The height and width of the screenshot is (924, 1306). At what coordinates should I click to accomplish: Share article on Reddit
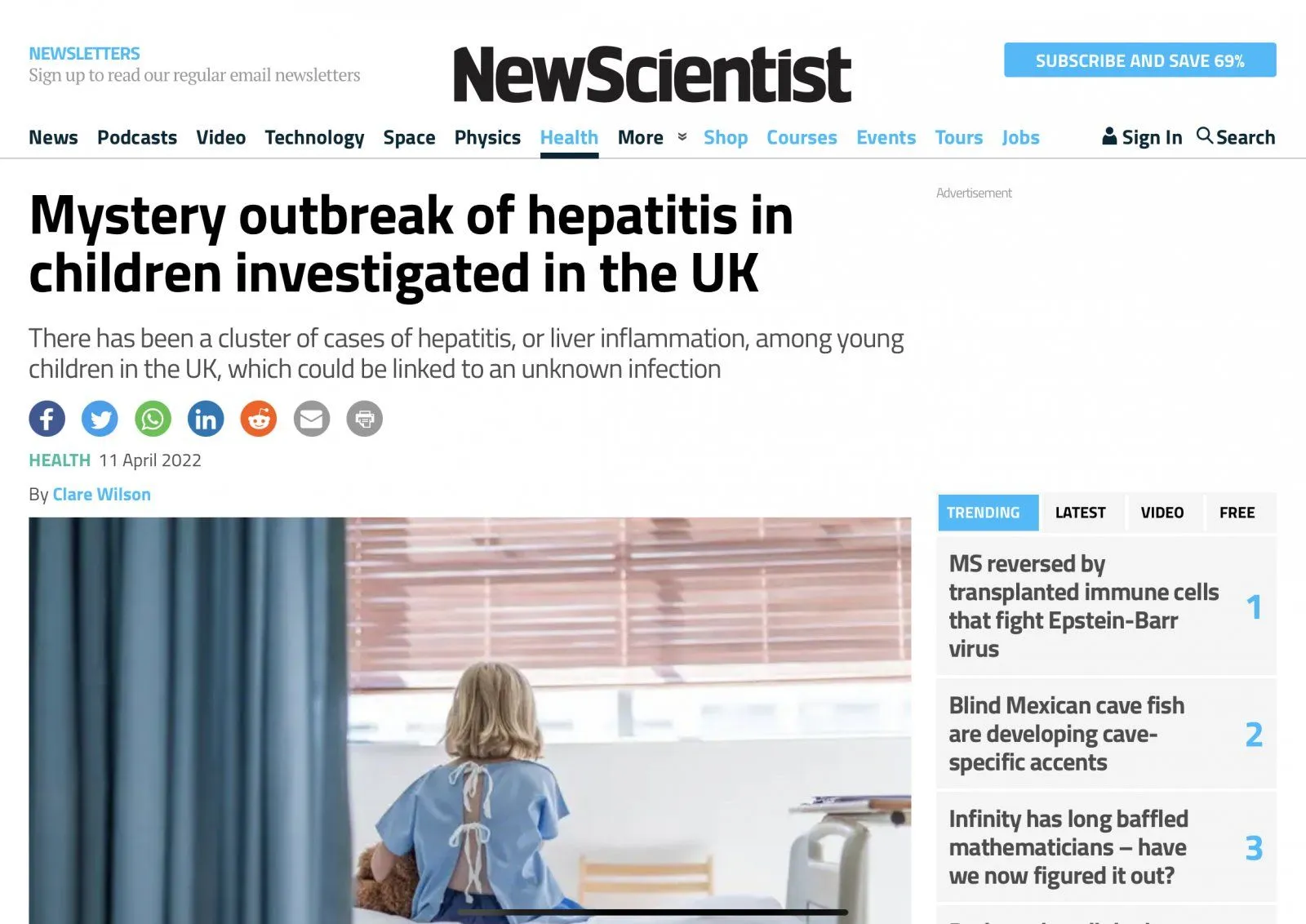[259, 419]
